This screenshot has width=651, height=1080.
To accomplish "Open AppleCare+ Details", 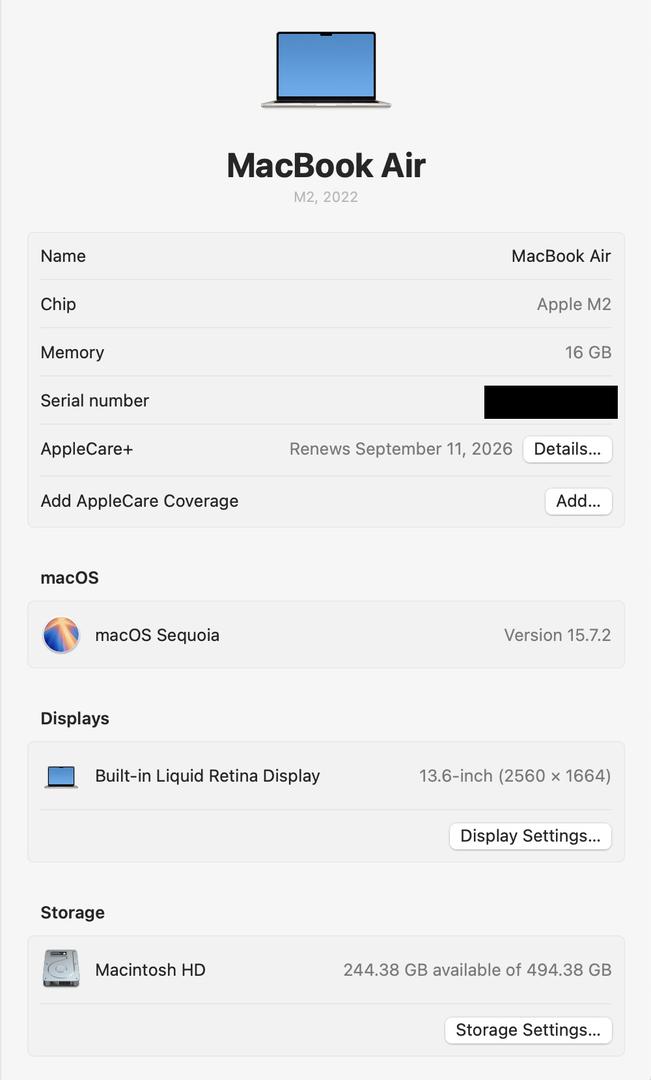I will [x=567, y=449].
